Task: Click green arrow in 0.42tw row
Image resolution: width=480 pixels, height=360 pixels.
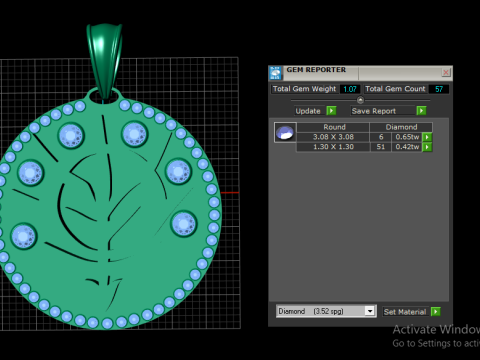Action: click(x=427, y=147)
